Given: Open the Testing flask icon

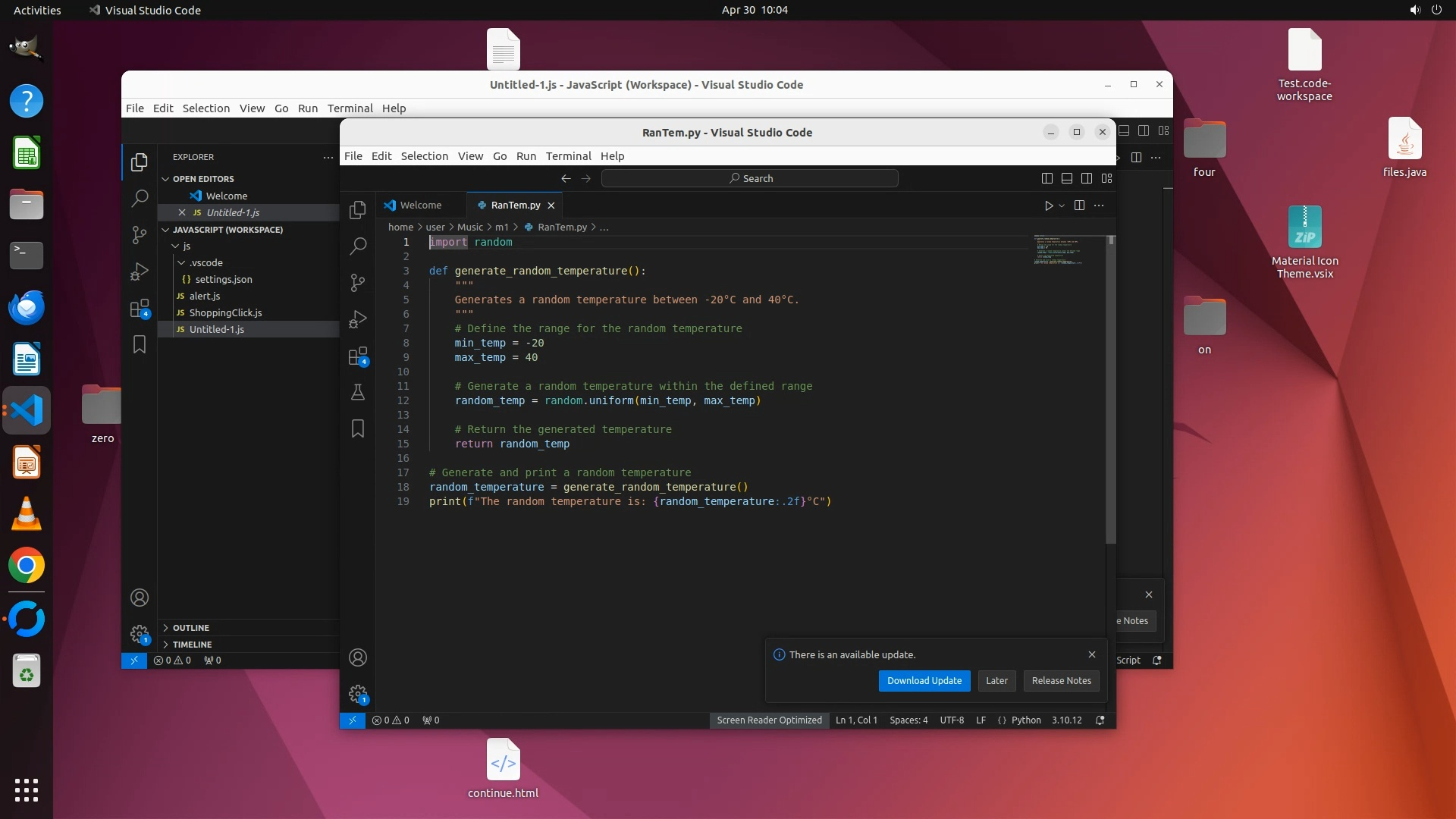Looking at the screenshot, I should (x=358, y=392).
